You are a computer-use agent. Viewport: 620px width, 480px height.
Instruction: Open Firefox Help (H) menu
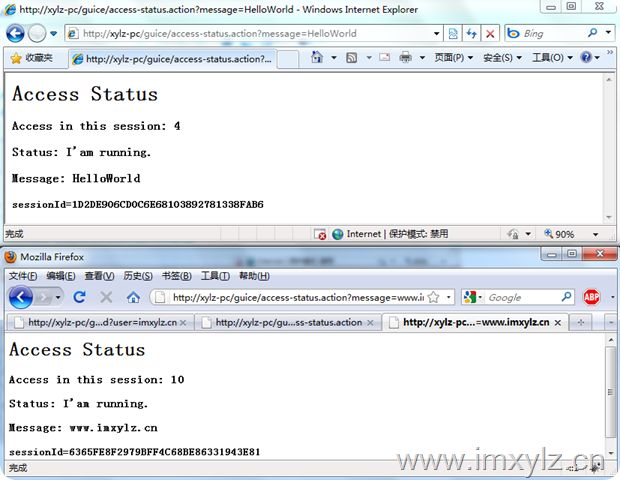254,276
